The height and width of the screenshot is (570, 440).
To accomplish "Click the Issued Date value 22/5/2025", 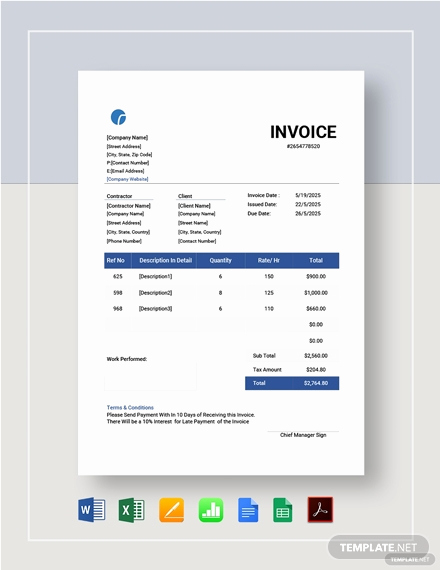I will coord(308,204).
